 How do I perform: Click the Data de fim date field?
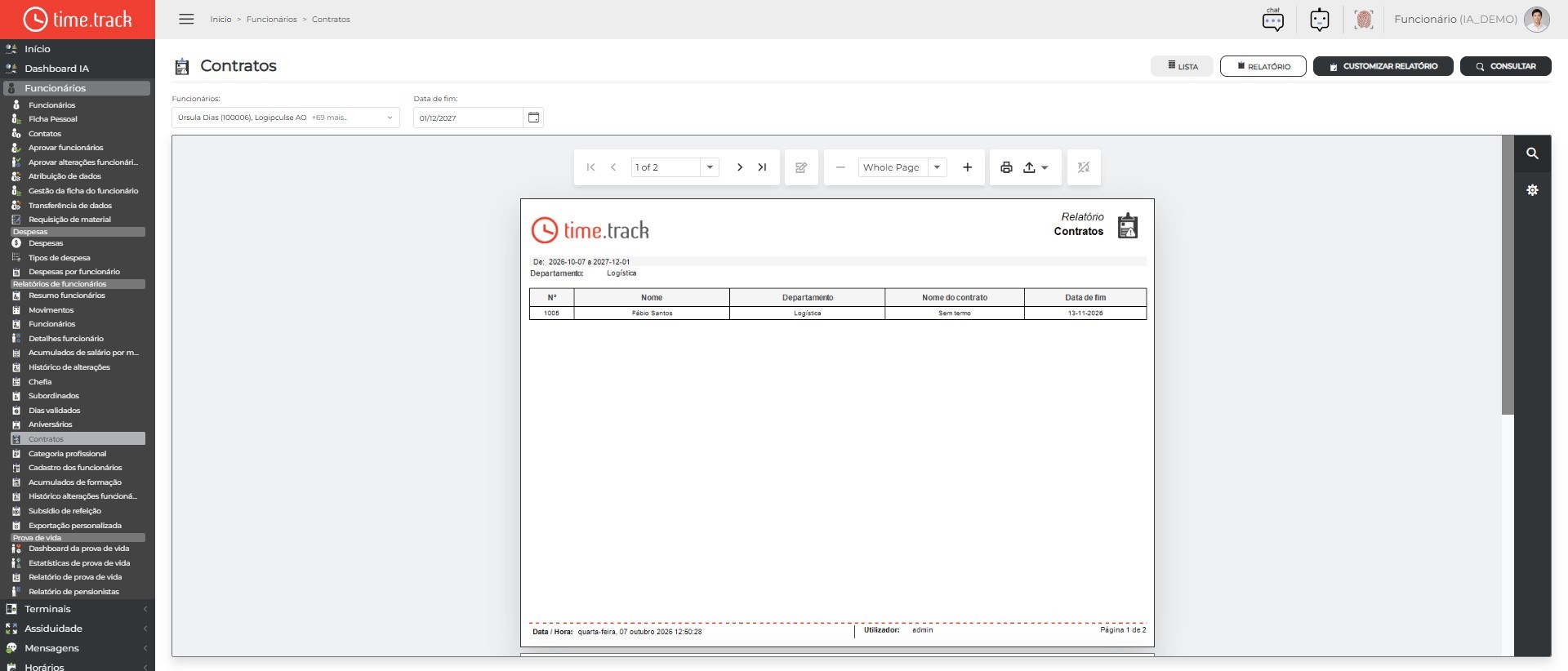(468, 118)
